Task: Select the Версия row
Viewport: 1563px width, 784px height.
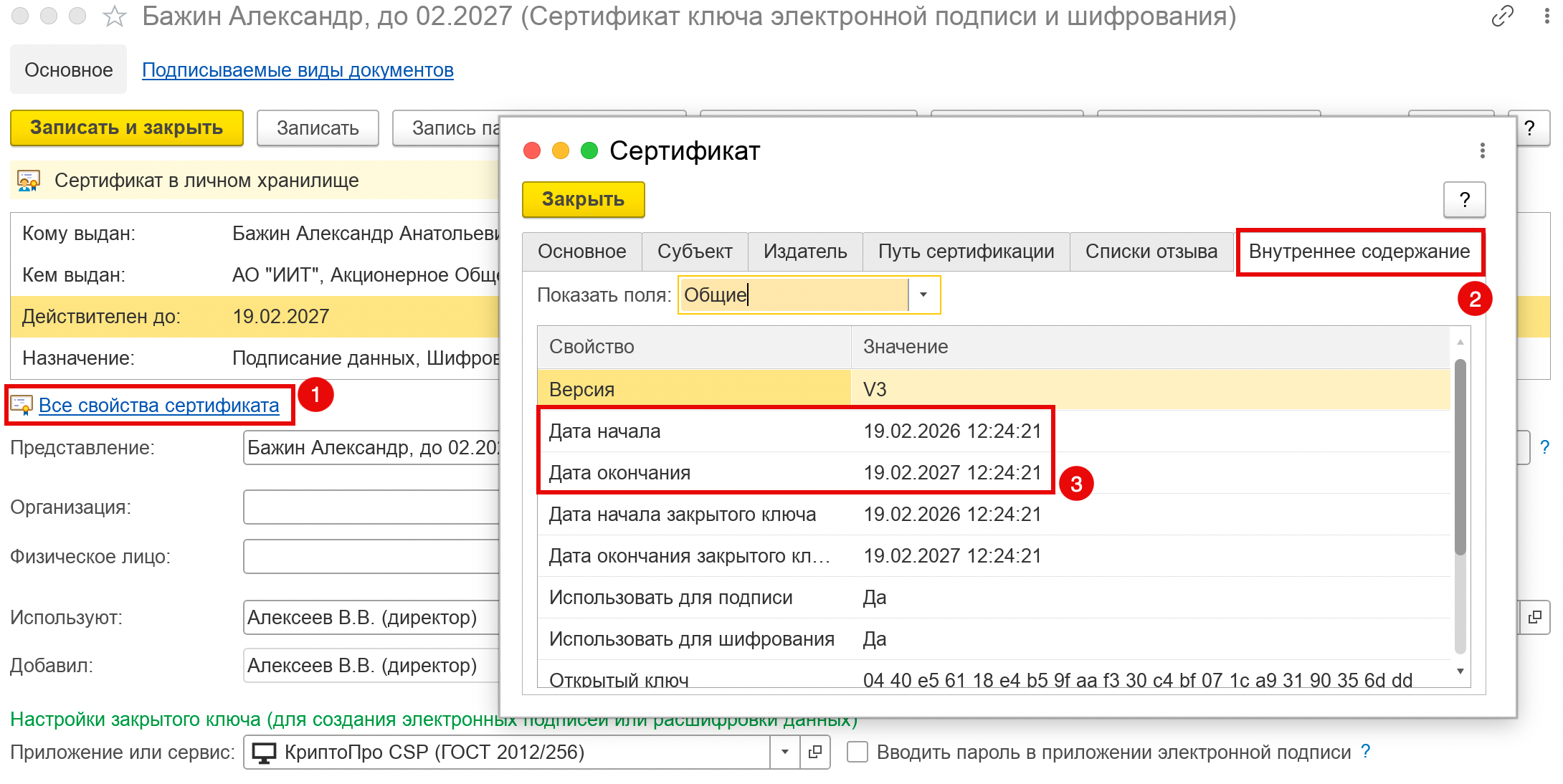Action: tap(994, 389)
